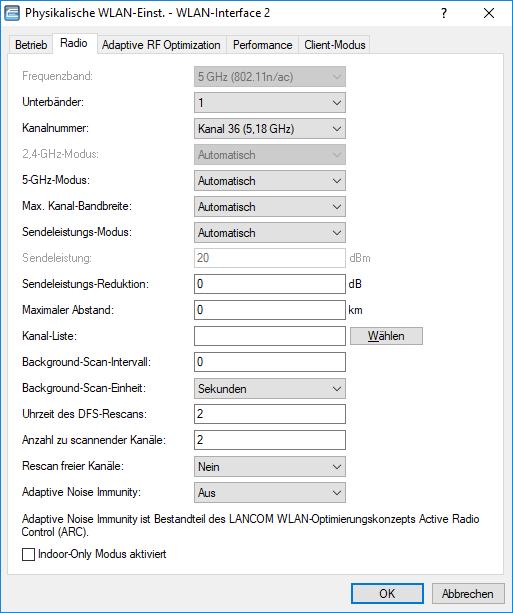
Task: Click the empty Kanal-Liste text field
Action: pos(270,336)
